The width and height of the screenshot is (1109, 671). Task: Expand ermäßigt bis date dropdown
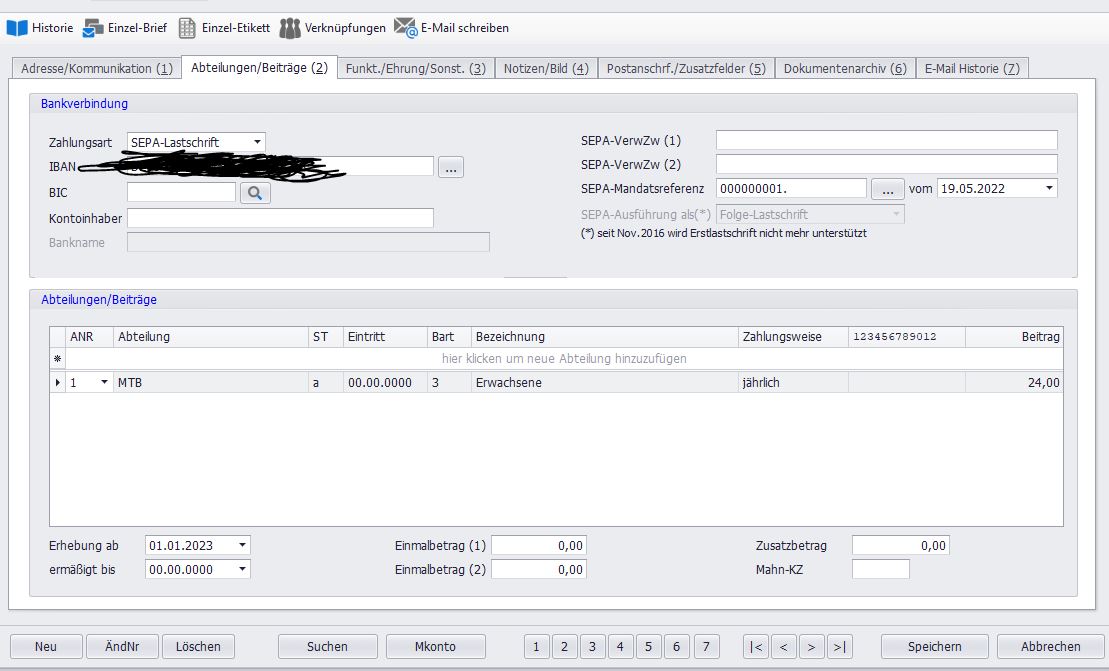[x=242, y=570]
